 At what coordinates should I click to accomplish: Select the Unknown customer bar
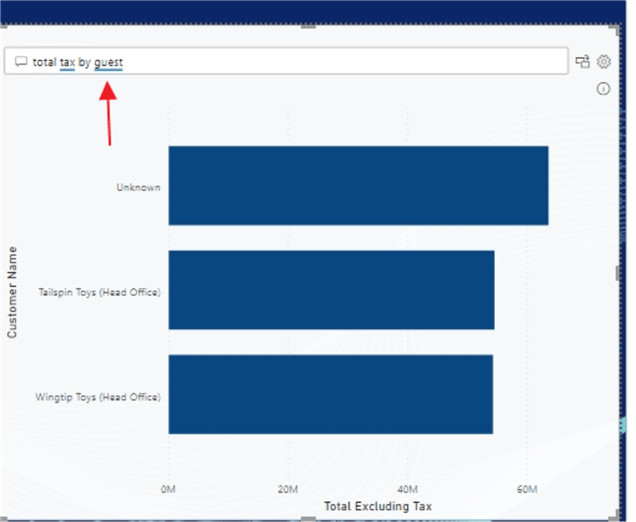[358, 185]
